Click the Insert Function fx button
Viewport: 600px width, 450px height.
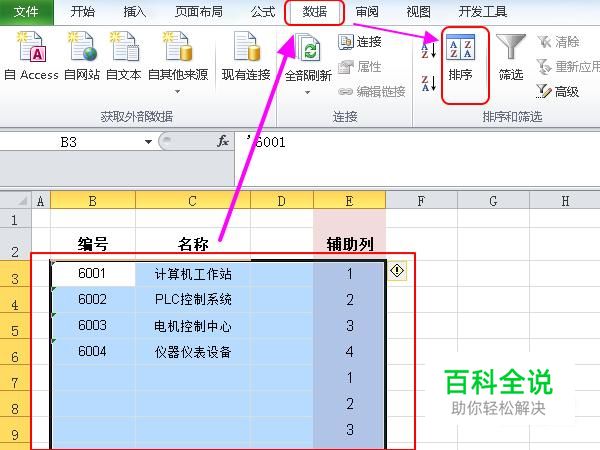[223, 142]
